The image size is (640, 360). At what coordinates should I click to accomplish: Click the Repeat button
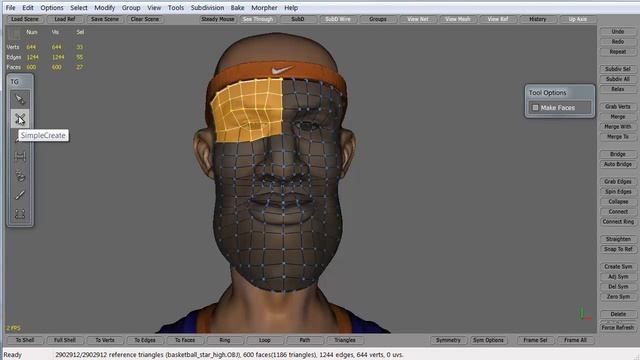click(618, 52)
